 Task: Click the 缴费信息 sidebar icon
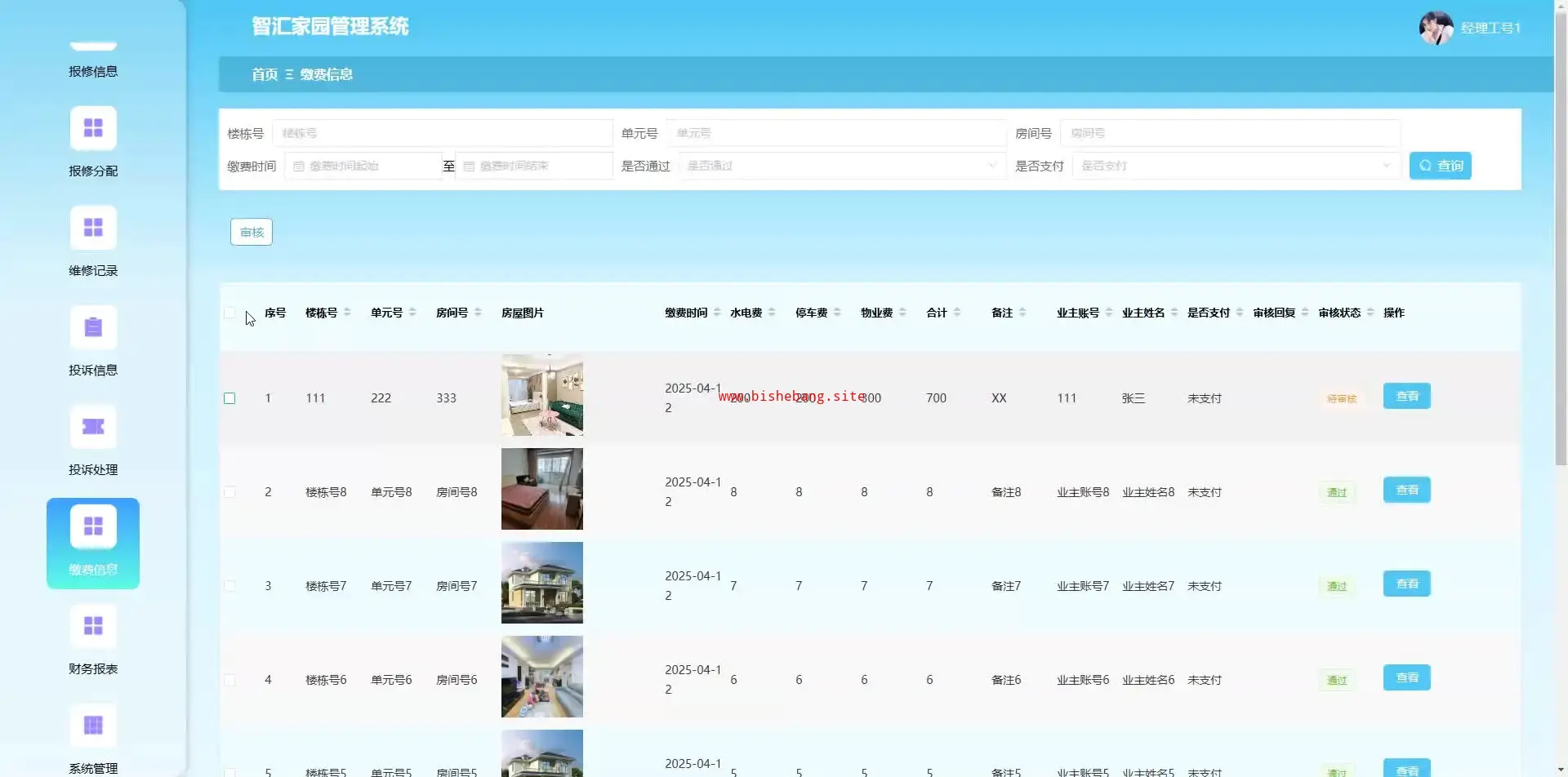[93, 526]
